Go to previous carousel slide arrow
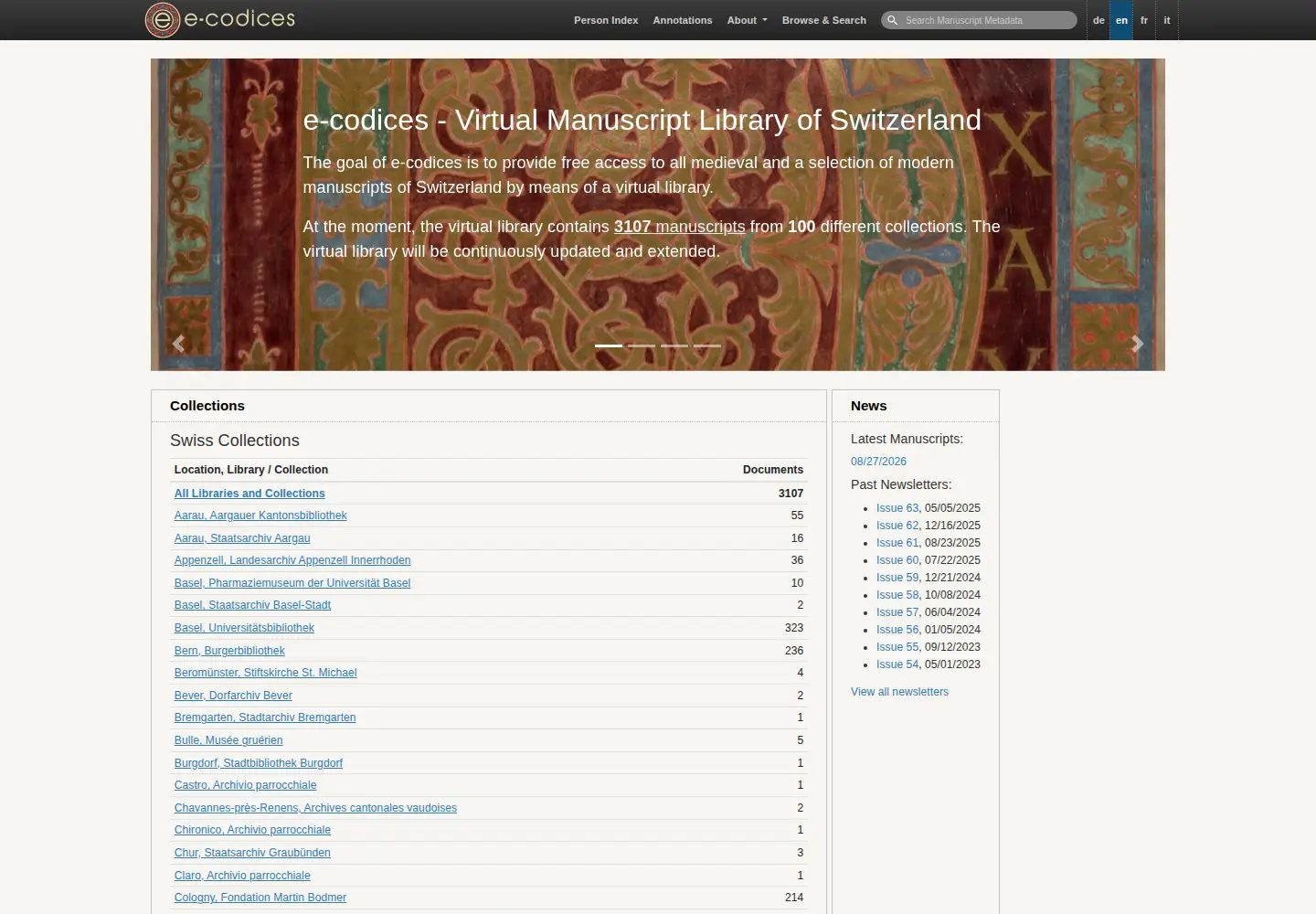The width and height of the screenshot is (1316, 914). point(179,344)
